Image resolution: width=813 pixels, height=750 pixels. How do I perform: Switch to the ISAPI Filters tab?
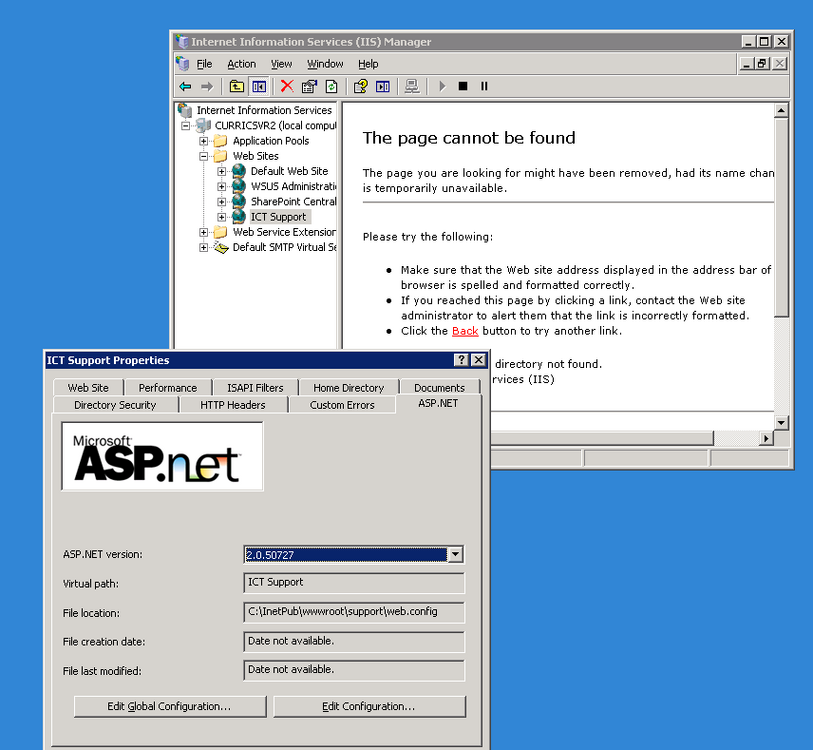click(255, 387)
